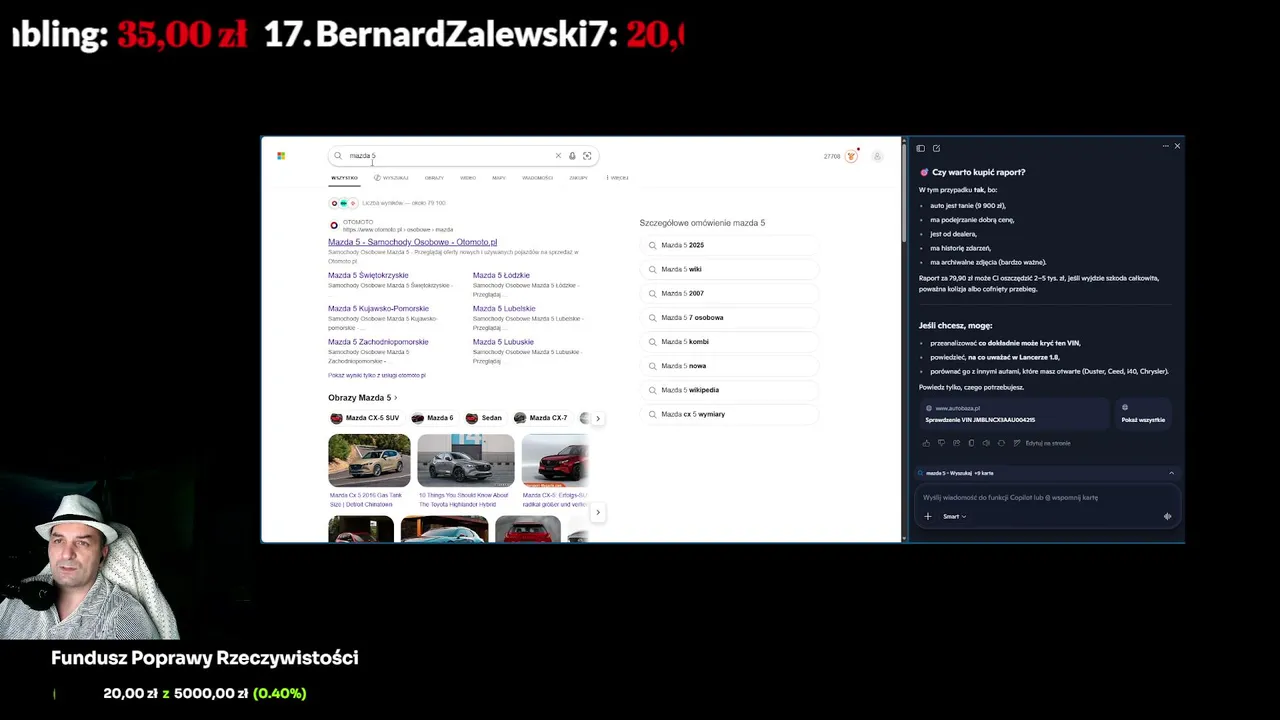Open the red Mazda CX-5 thumbnail
This screenshot has height=720, width=1280.
click(555, 460)
